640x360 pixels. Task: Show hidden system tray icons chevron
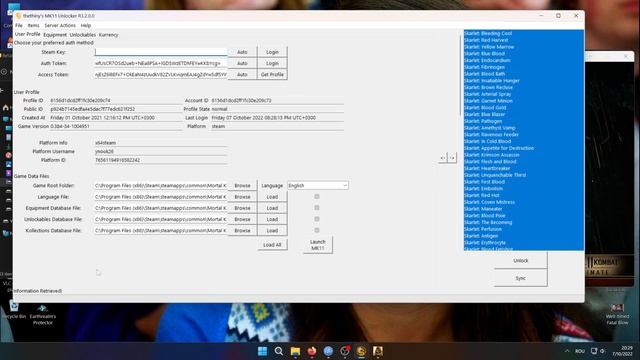coord(567,351)
